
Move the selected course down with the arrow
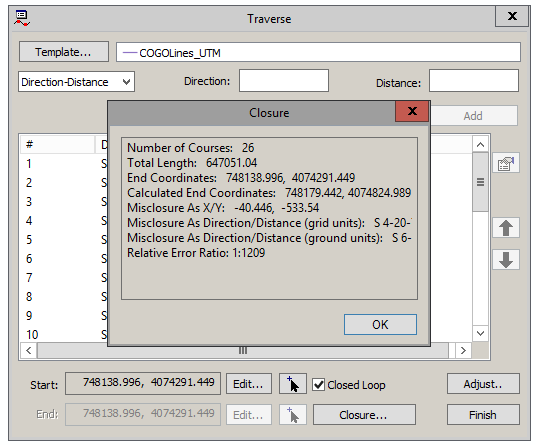click(506, 259)
